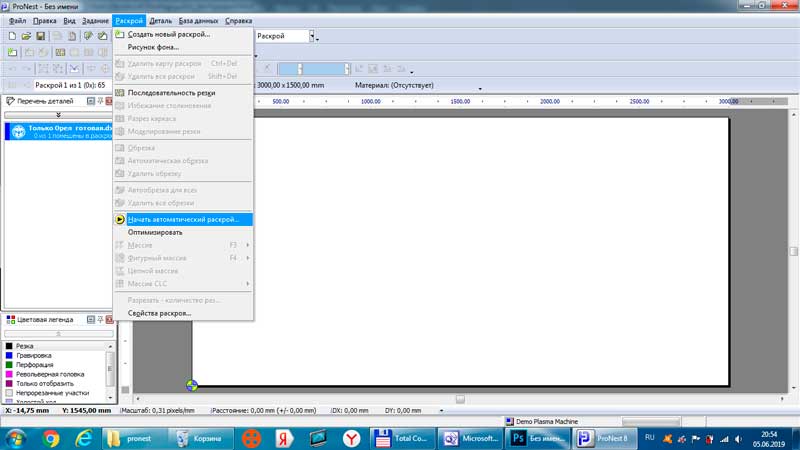Click the Open folder toolbar icon

pos(26,36)
